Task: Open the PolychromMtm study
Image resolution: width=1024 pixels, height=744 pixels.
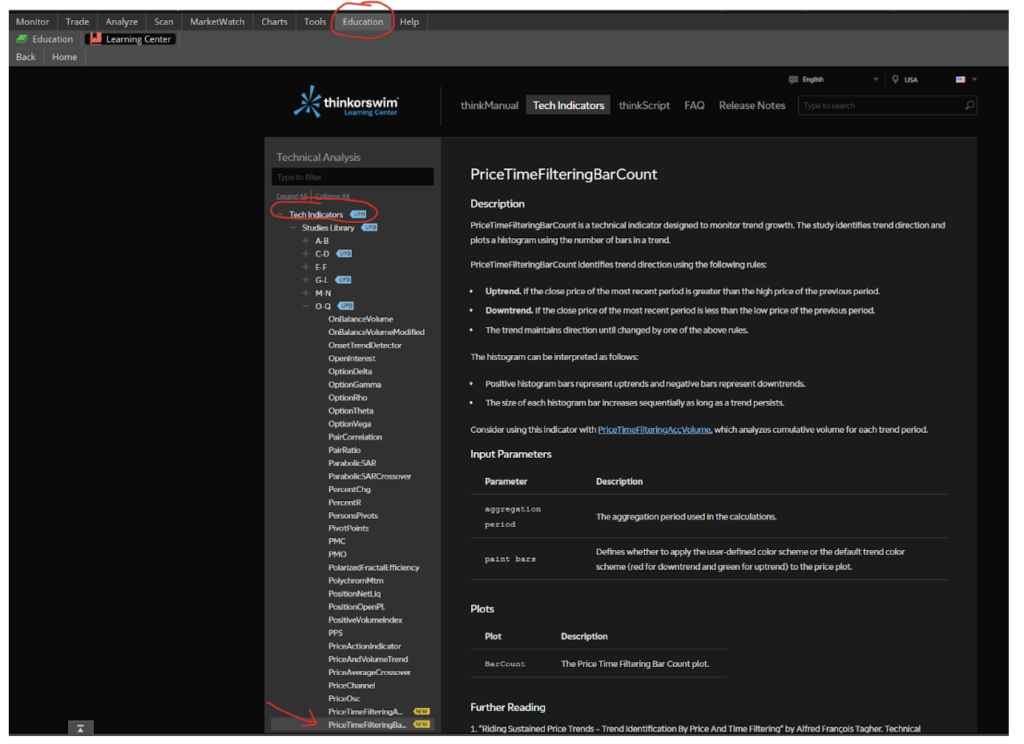Action: coord(355,581)
